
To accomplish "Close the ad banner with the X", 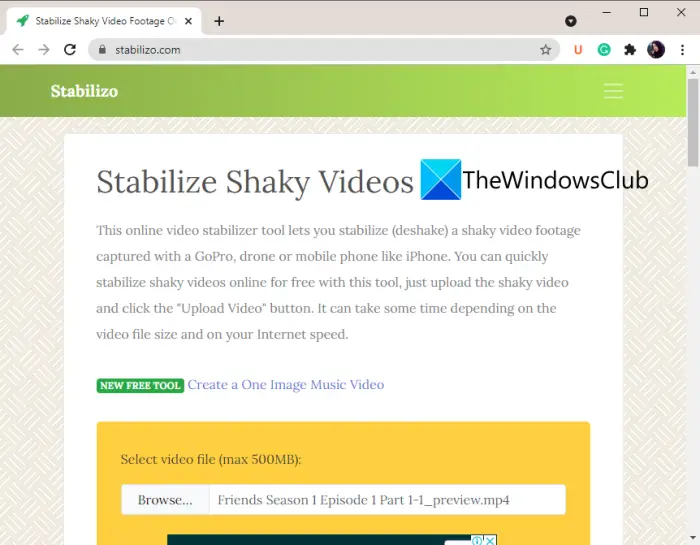I will click(490, 541).
